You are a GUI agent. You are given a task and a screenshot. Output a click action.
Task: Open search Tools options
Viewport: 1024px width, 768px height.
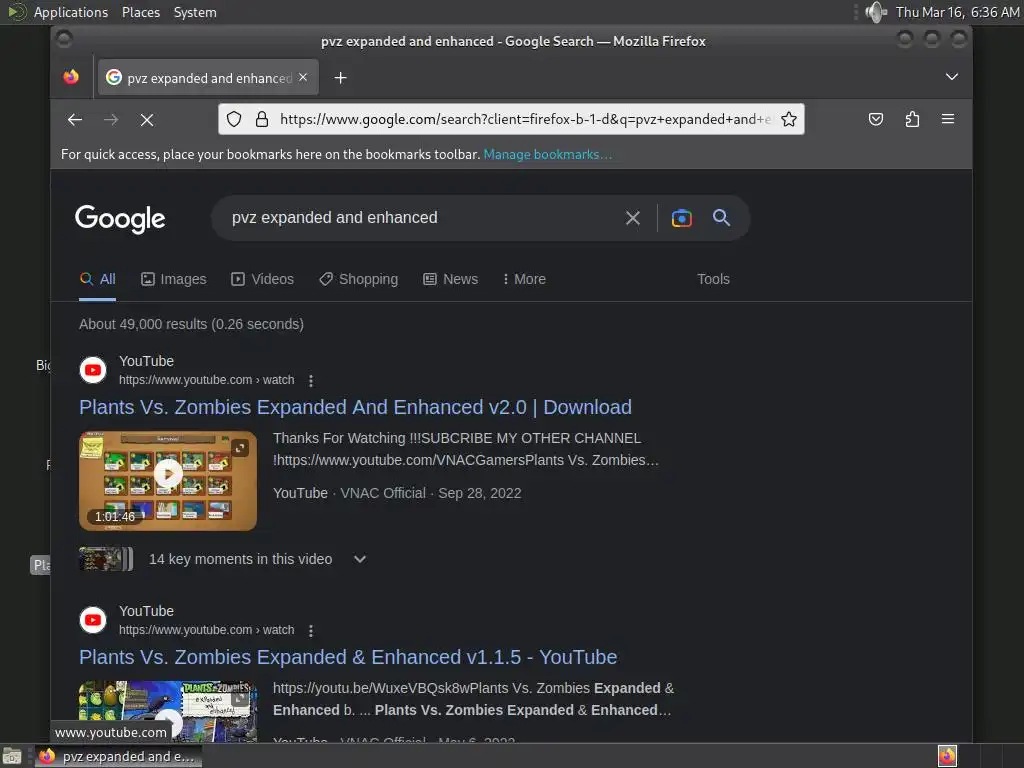pyautogui.click(x=713, y=279)
